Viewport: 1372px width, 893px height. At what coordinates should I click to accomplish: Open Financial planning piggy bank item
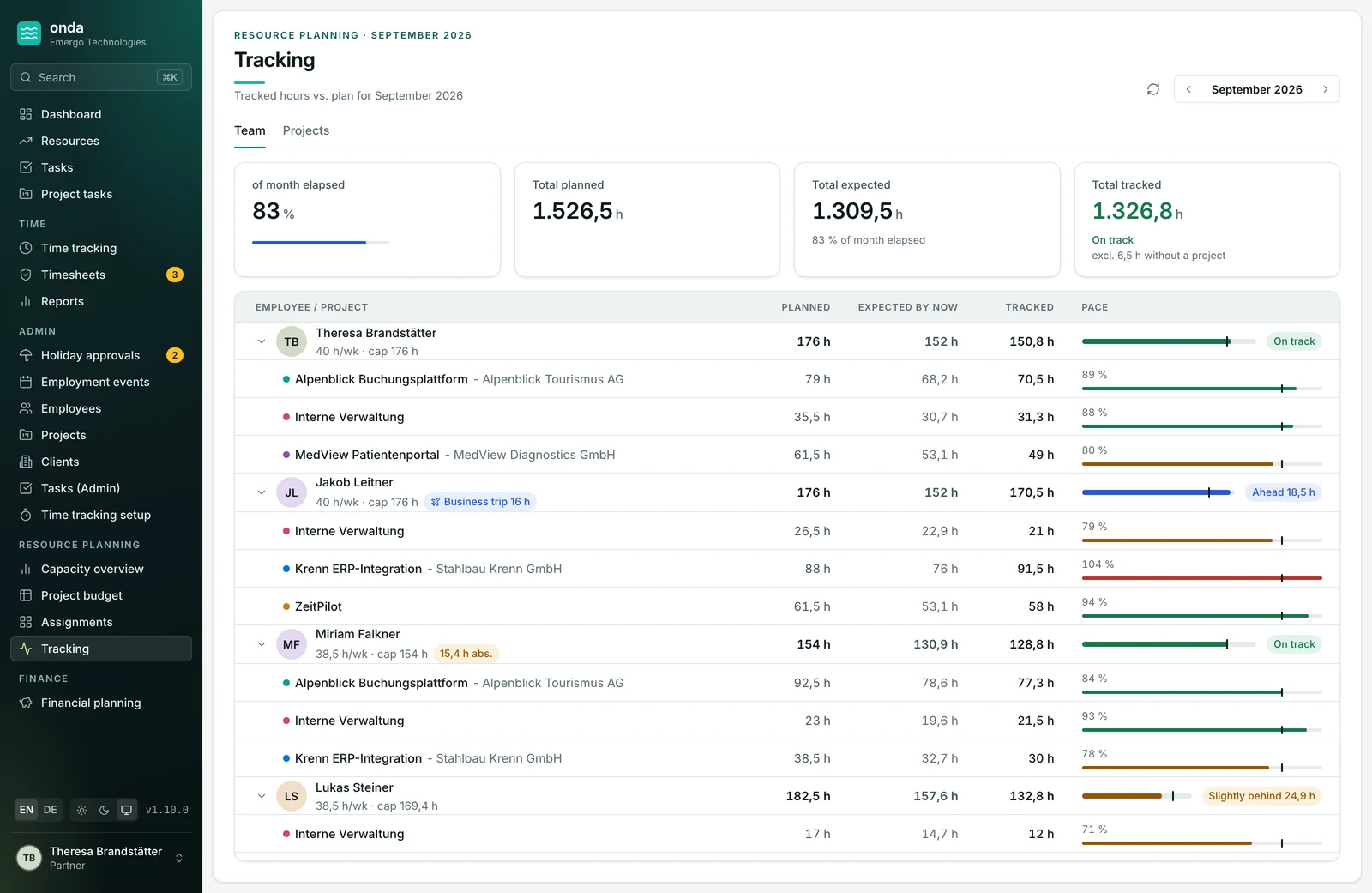(x=101, y=703)
